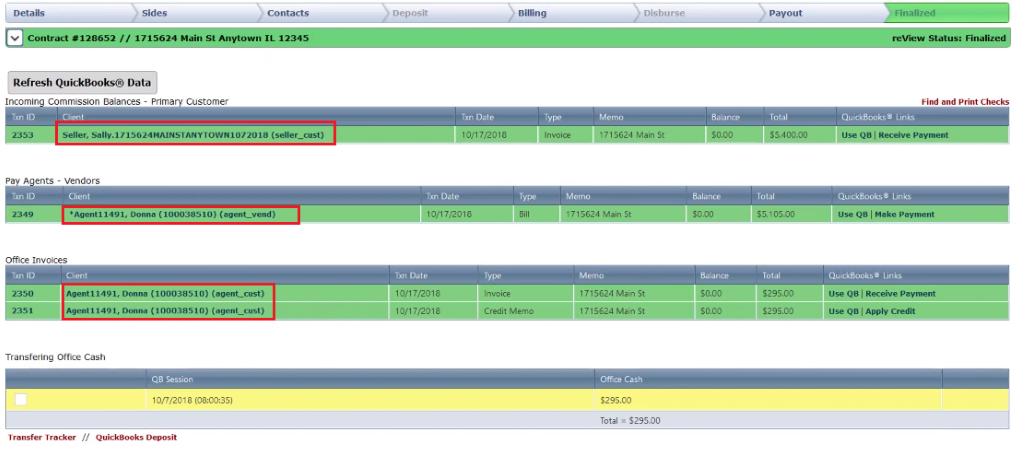Click Make Payment for bill 2349

pyautogui.click(x=904, y=214)
